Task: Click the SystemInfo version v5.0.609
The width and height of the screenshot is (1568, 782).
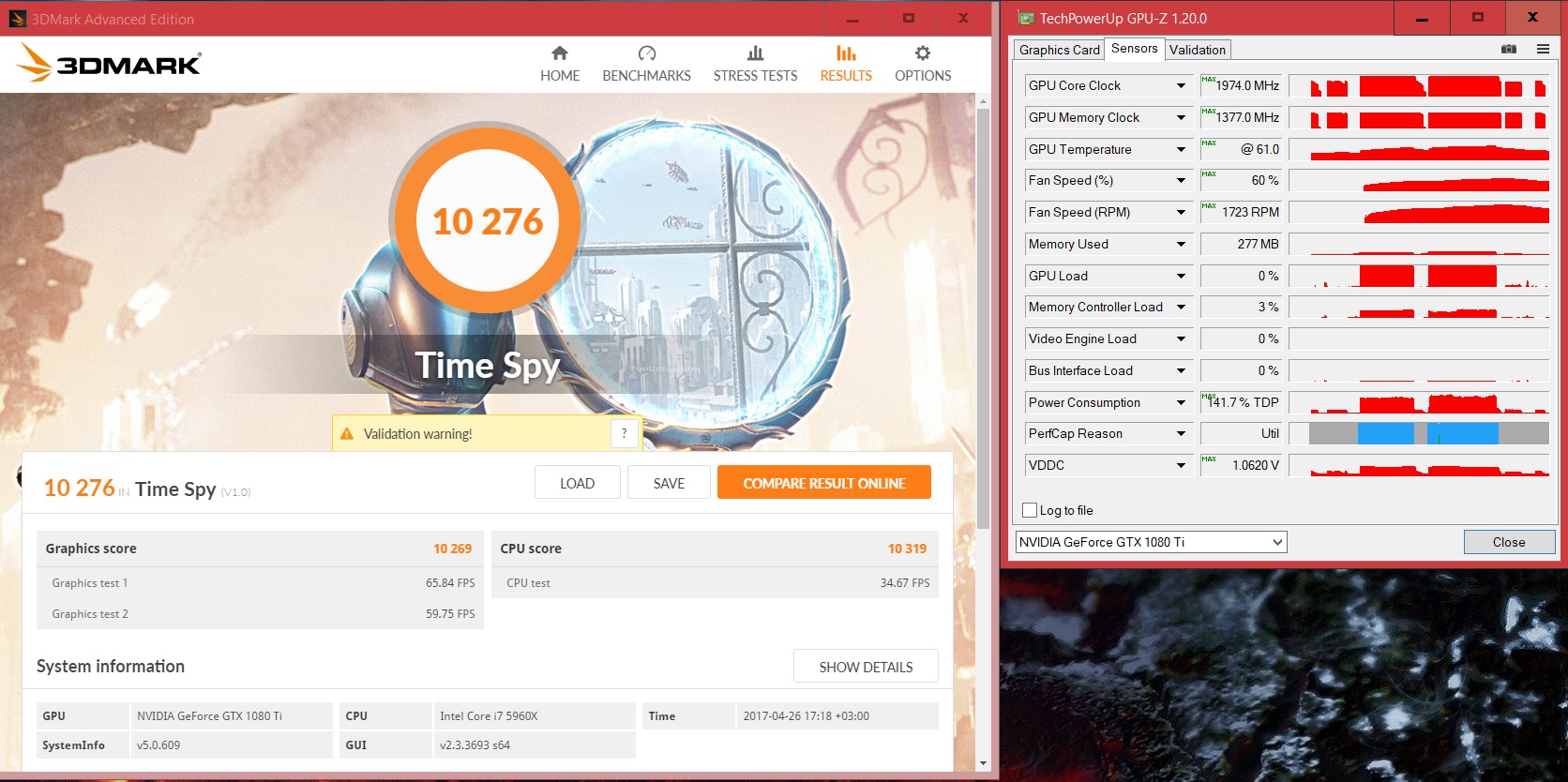Action: pos(158,745)
